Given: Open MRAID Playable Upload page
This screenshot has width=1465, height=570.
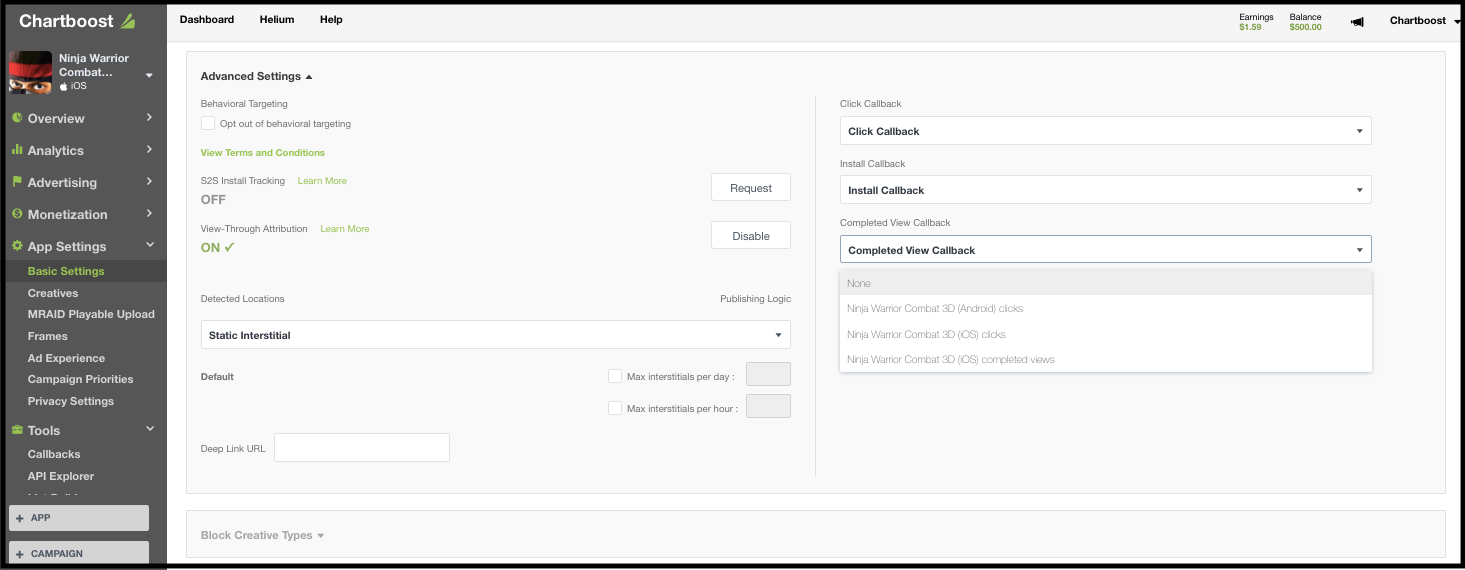Looking at the screenshot, I should (x=91, y=314).
